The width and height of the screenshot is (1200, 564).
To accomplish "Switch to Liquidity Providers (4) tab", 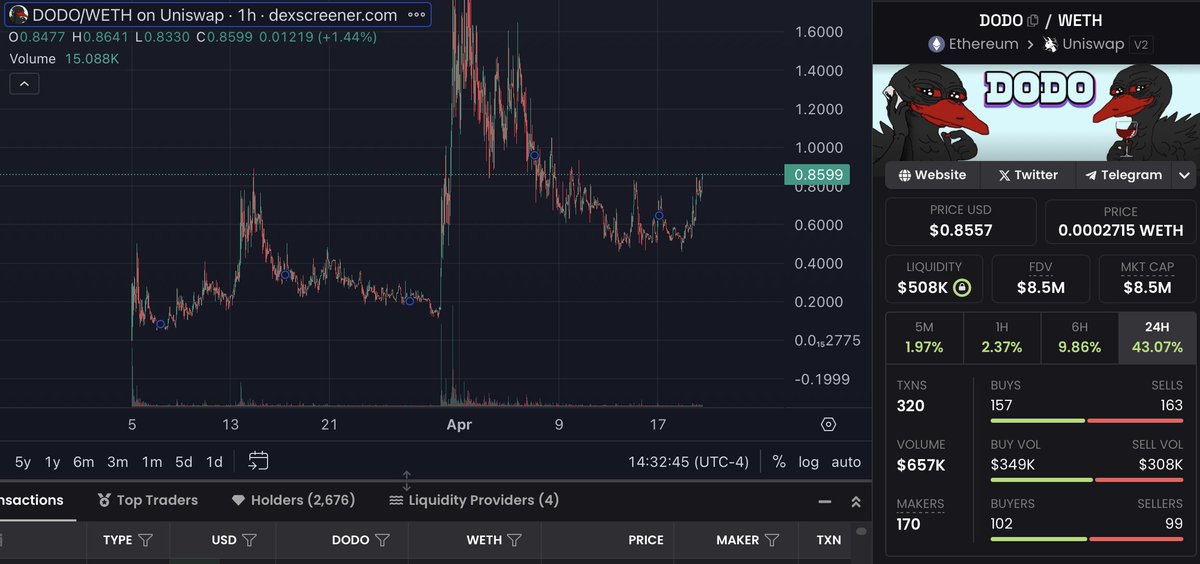I will click(x=474, y=500).
